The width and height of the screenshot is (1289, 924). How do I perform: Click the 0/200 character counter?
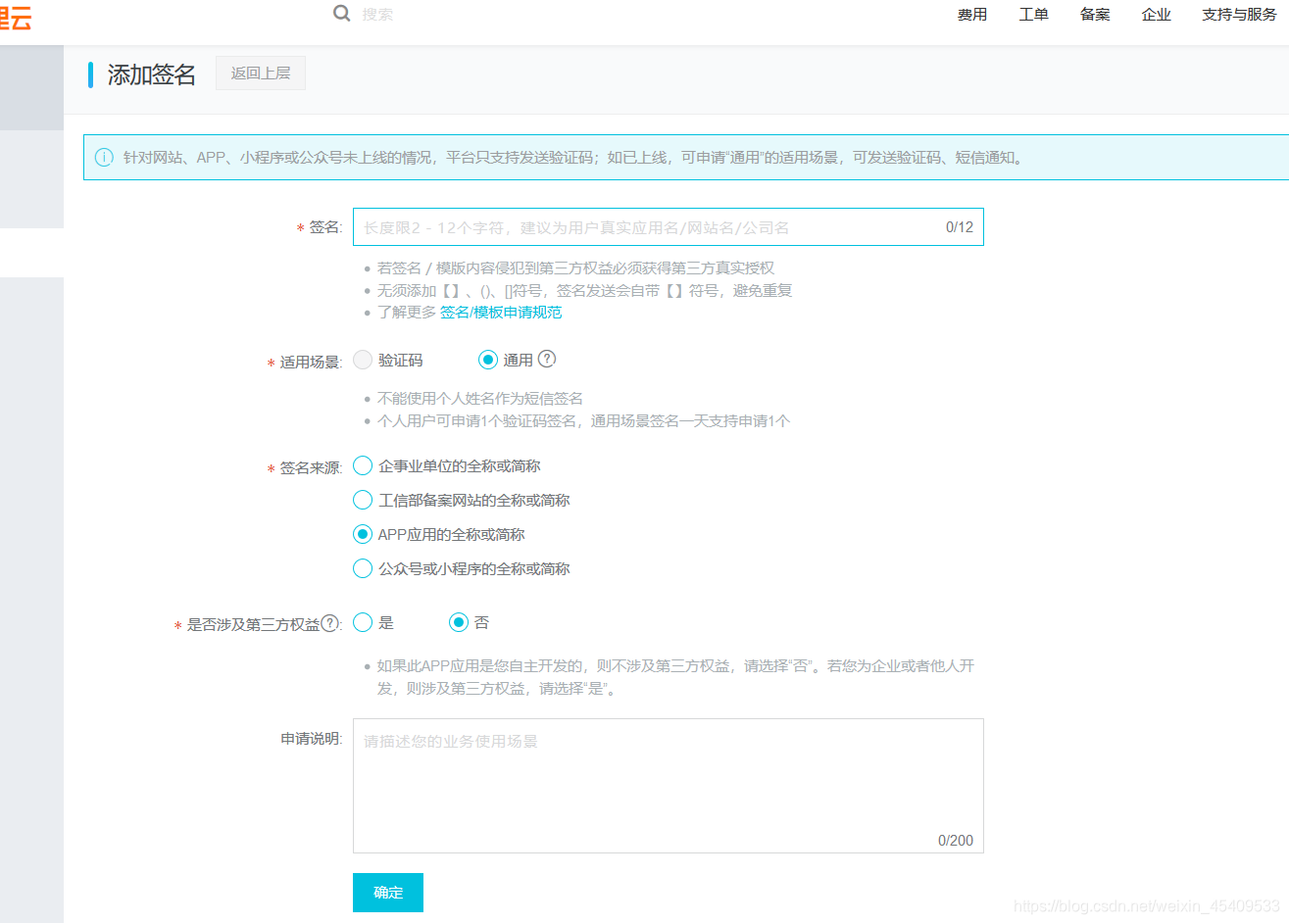(956, 841)
